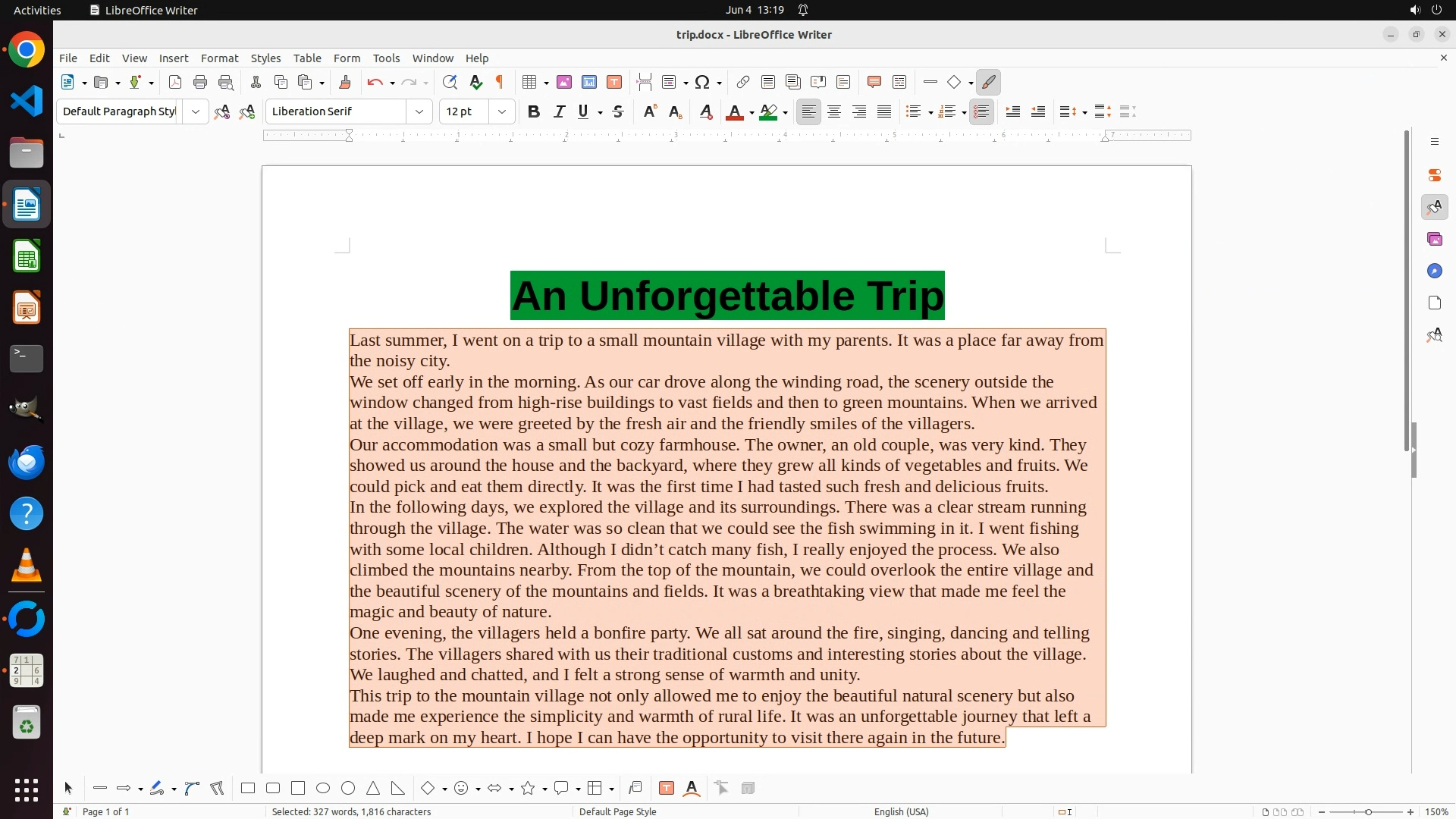Select the Ellipse shape in drawing toolbar
This screenshot has width=1456, height=819.
[x=323, y=789]
